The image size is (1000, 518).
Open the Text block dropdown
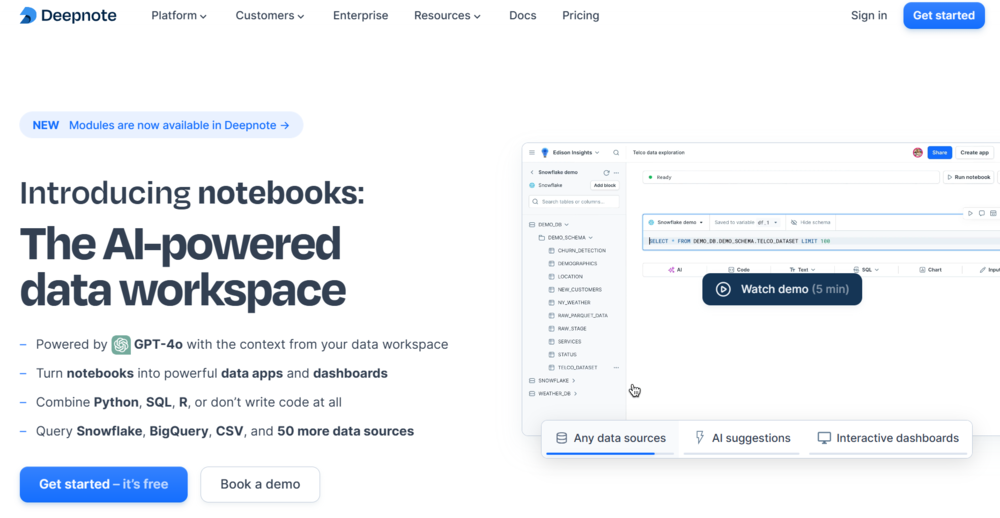coord(802,270)
